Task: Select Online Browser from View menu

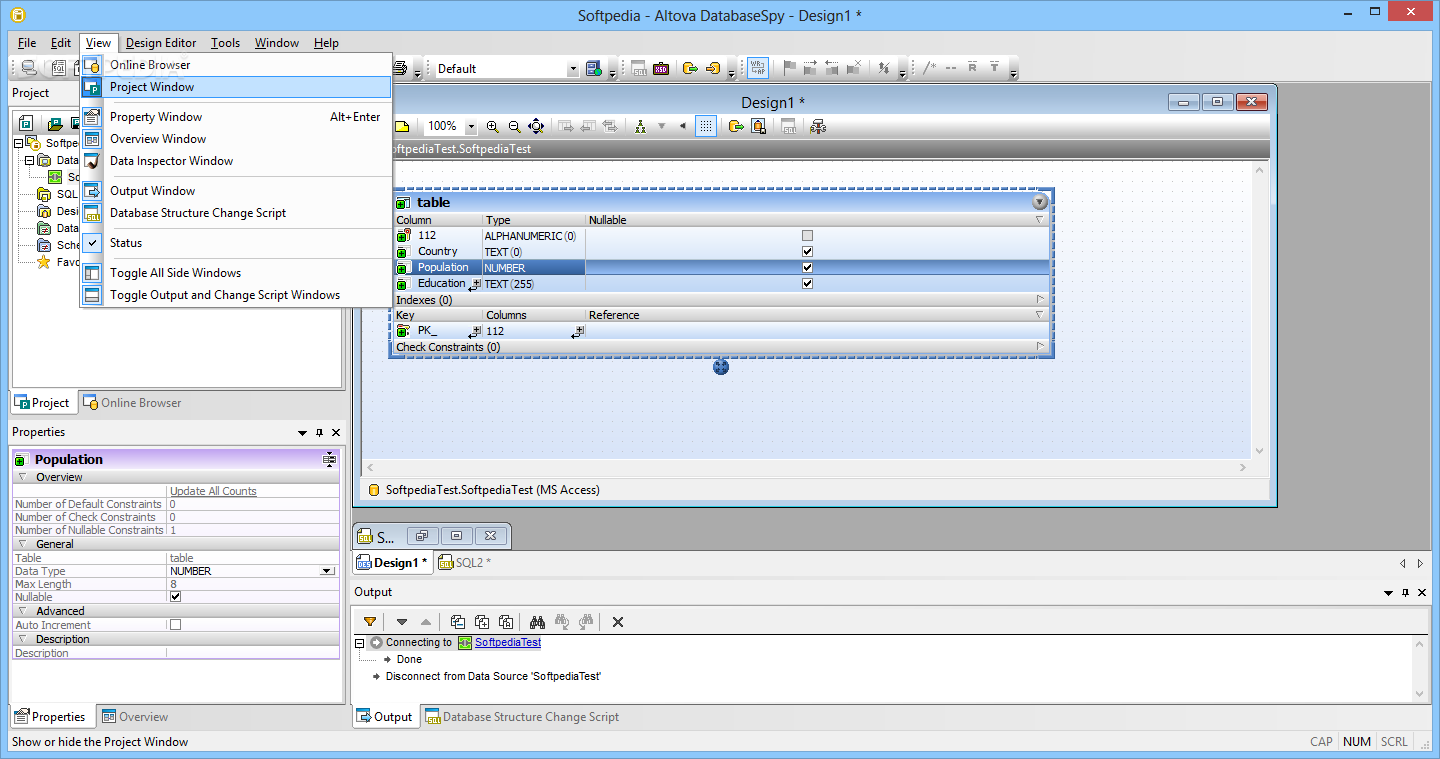Action: point(236,65)
